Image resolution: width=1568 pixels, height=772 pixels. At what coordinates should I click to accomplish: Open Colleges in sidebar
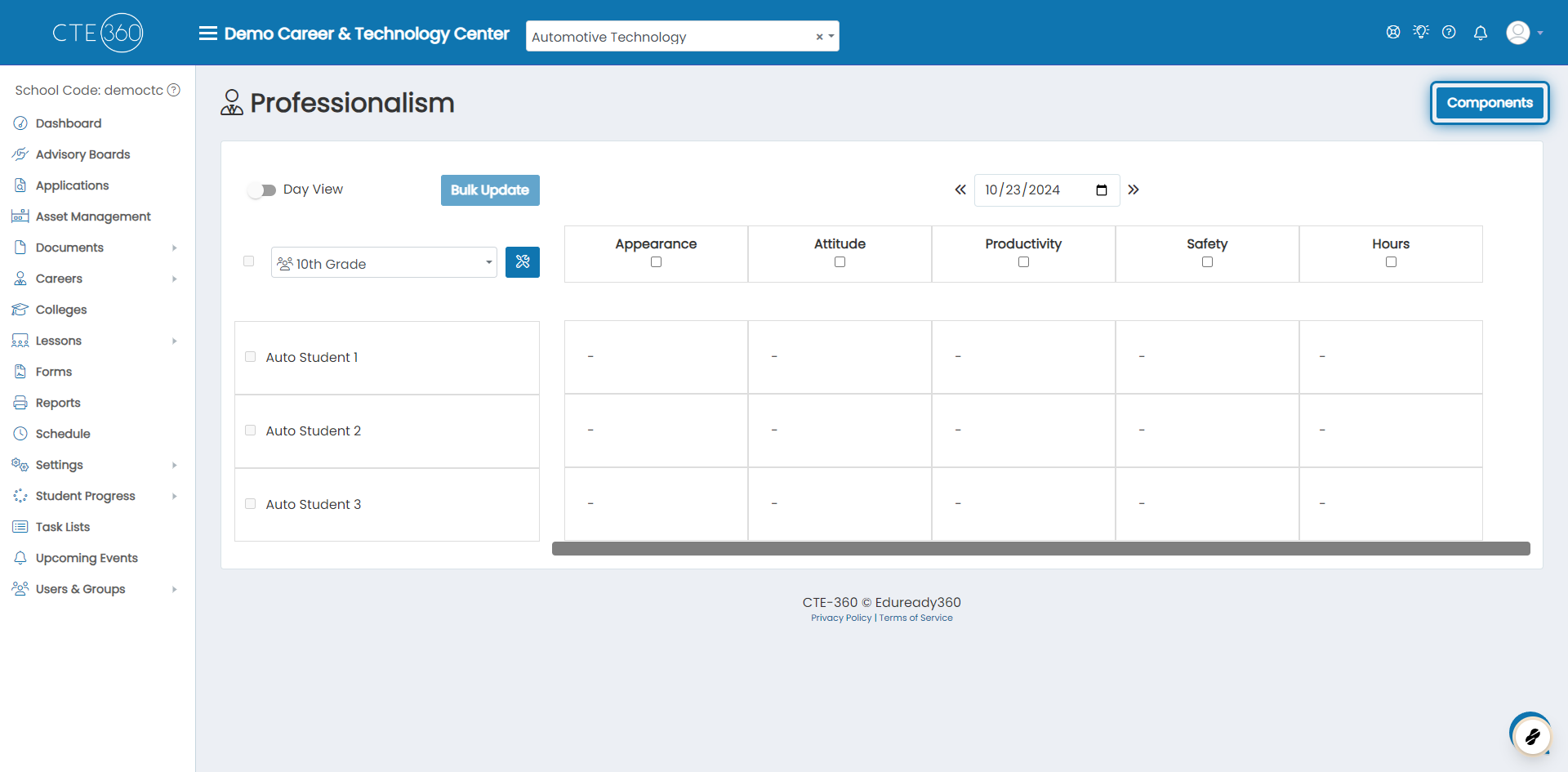[61, 310]
